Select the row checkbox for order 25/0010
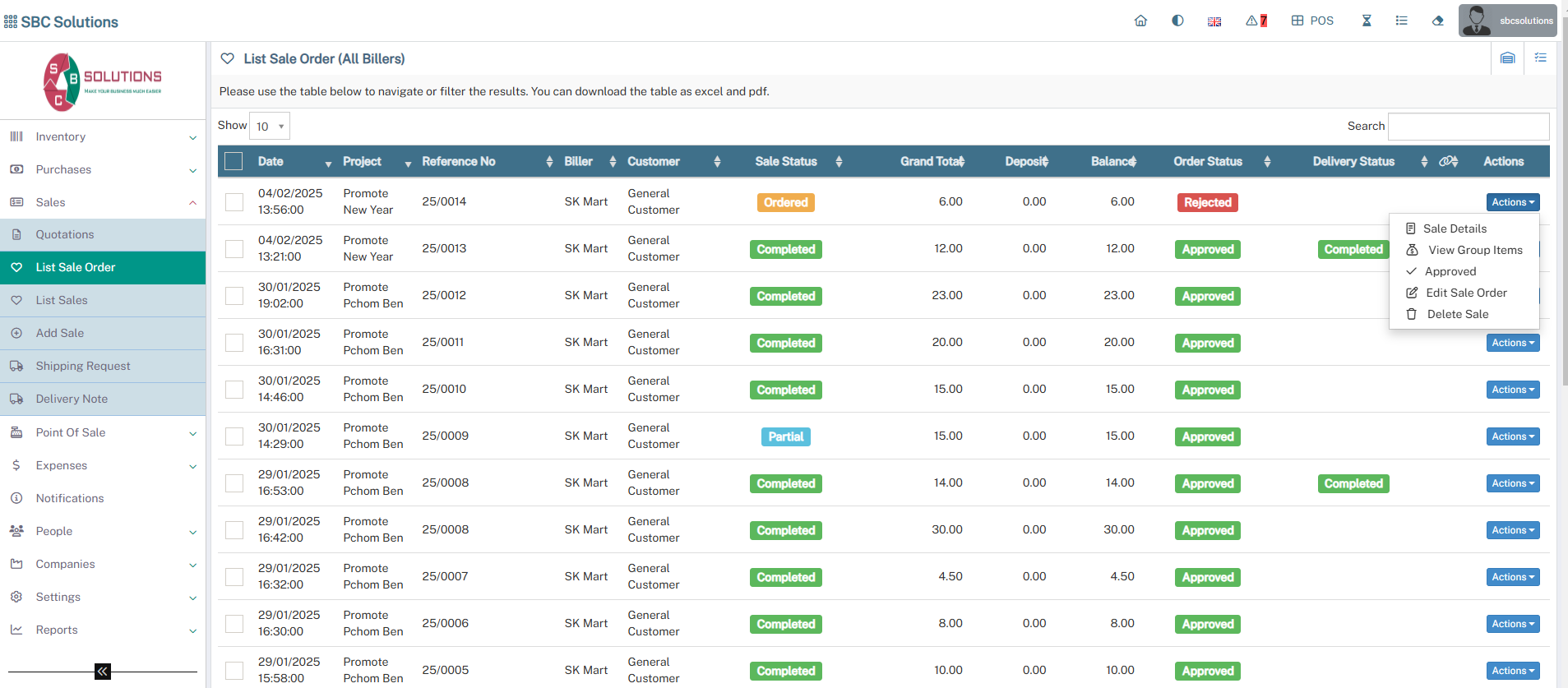Screen dimensions: 1568x688 click(234, 390)
